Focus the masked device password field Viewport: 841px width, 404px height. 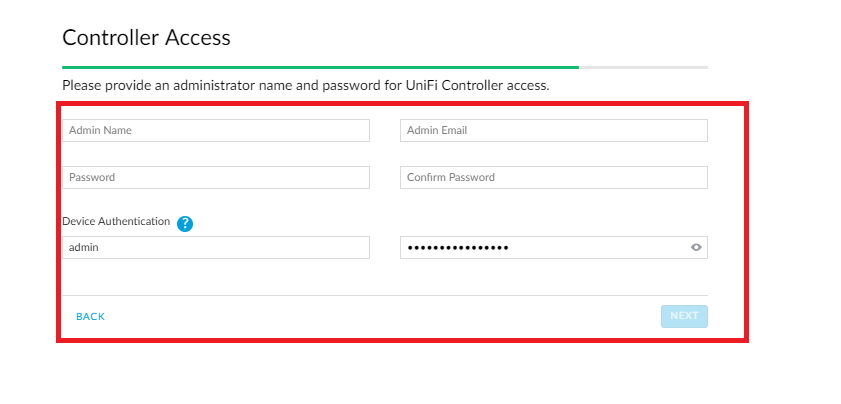[554, 247]
